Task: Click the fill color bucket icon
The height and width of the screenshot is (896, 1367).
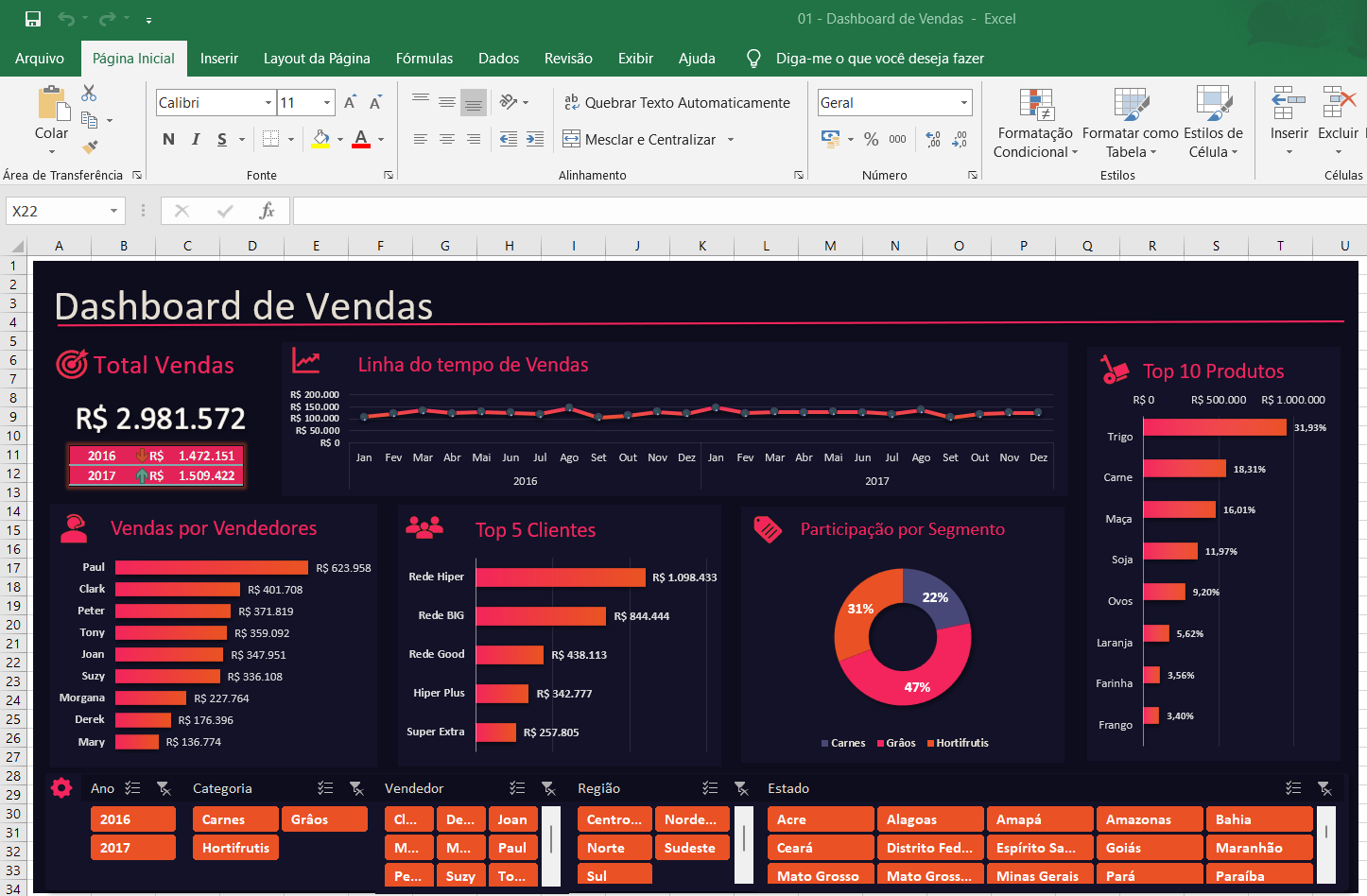Action: (x=320, y=139)
